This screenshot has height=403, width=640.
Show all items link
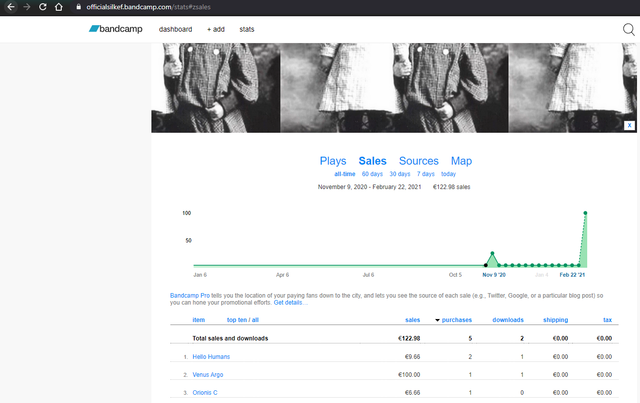click(x=255, y=320)
